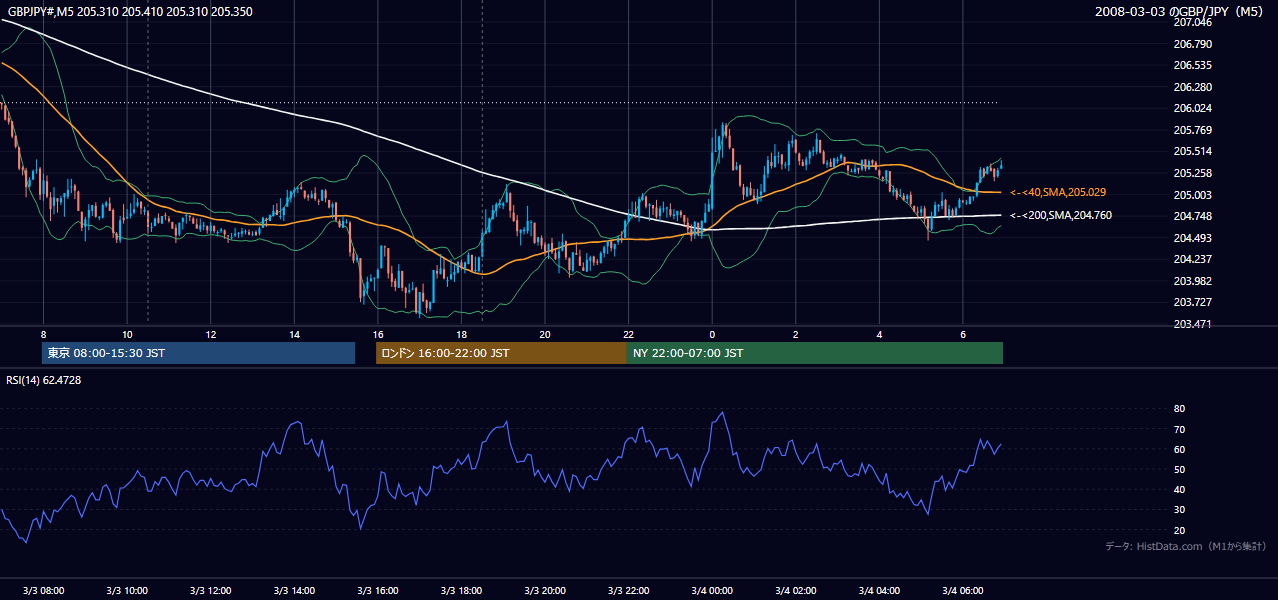Click the RSI level 40 axis label
The image size is (1278, 600).
1179,489
